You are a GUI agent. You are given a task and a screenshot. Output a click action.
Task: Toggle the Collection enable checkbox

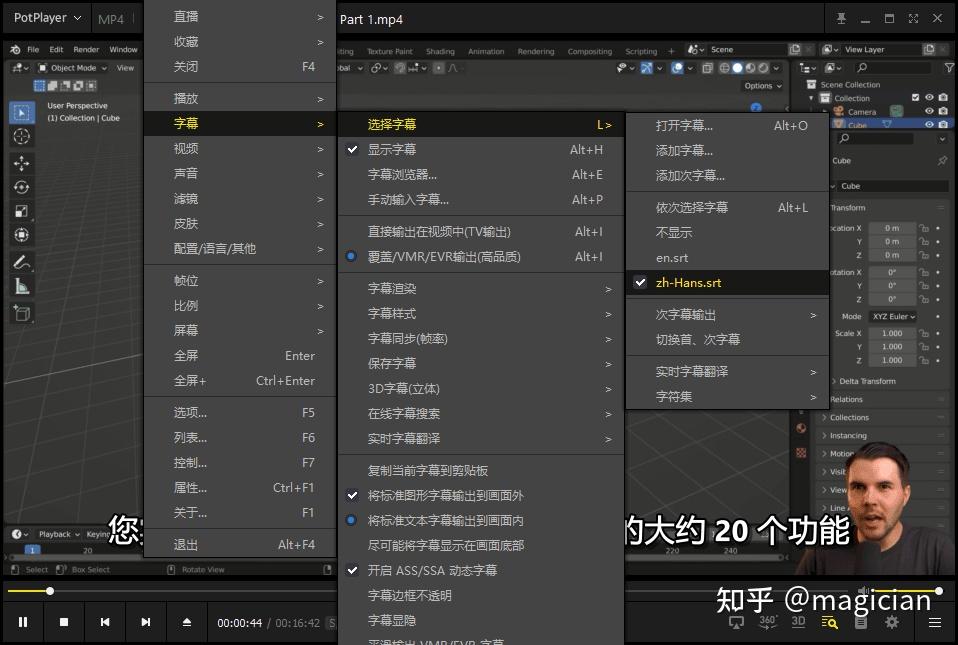[916, 97]
